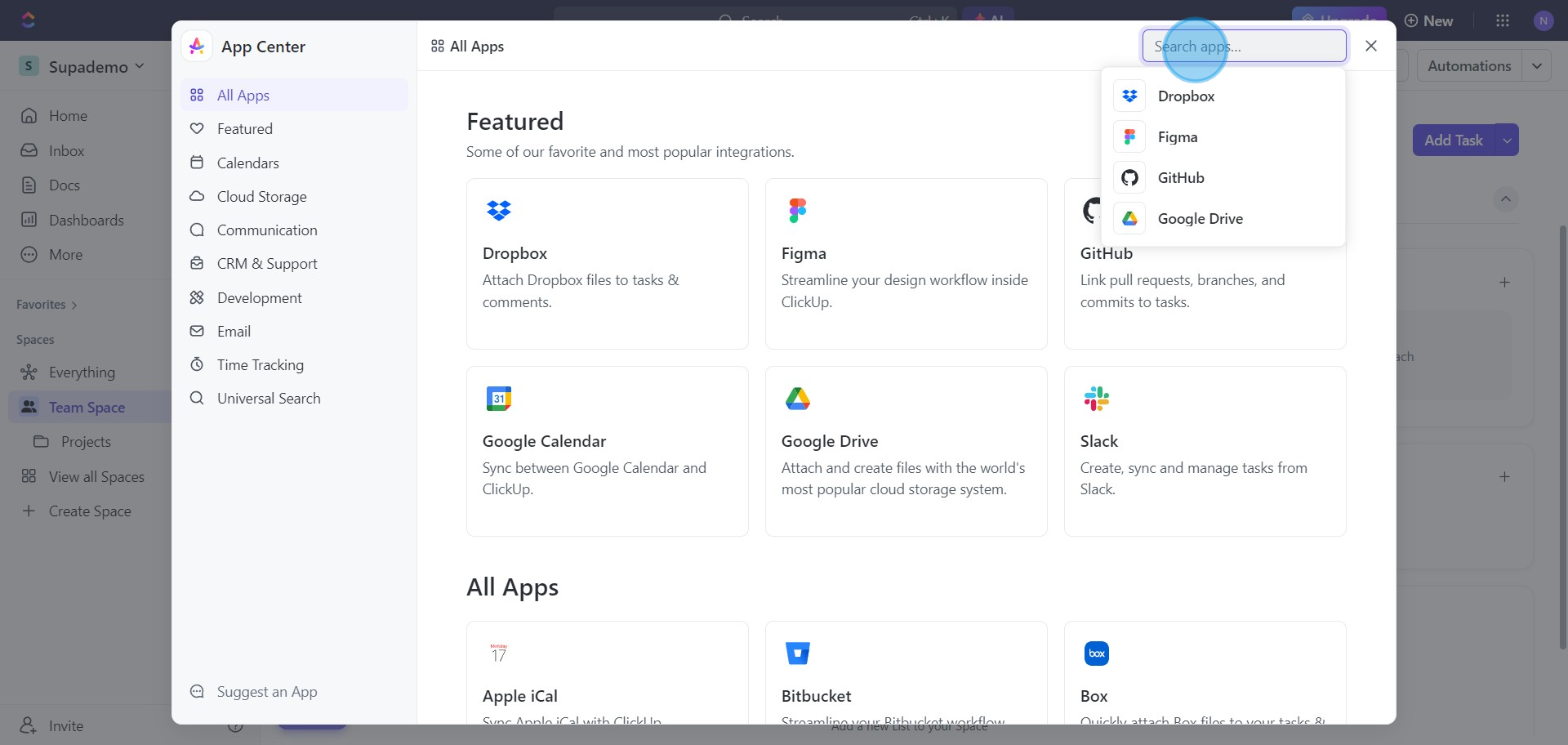Open Dashboards in main sidebar
This screenshot has height=745, width=1568.
pos(72,221)
